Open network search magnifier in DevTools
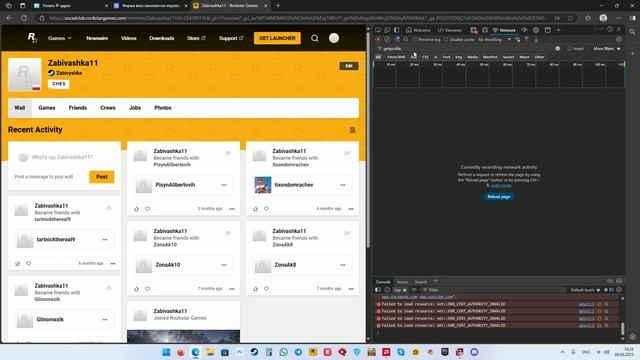Screen dimensions: 640x360 click(x=406, y=40)
